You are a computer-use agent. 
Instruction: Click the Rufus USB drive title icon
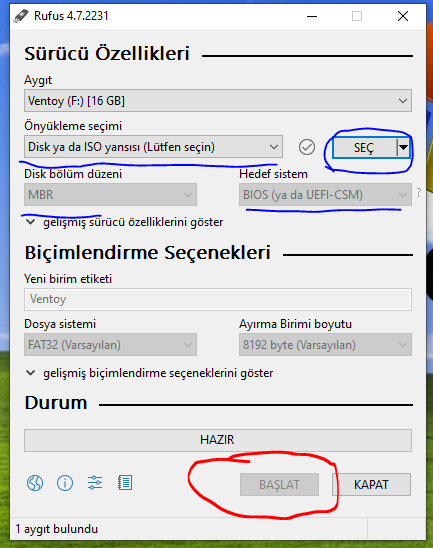pyautogui.click(x=21, y=16)
